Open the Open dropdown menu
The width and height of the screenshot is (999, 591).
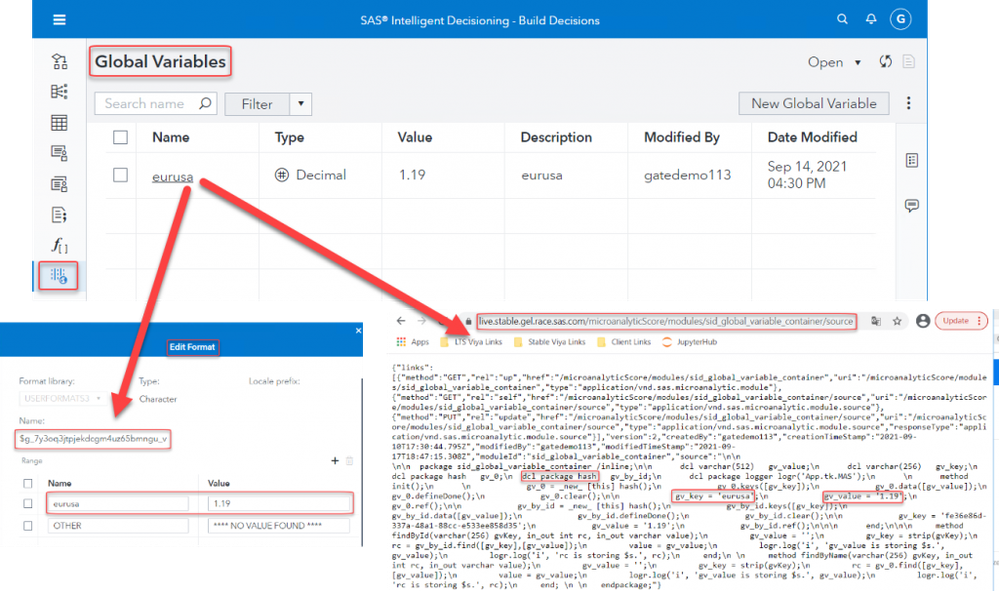(x=835, y=62)
